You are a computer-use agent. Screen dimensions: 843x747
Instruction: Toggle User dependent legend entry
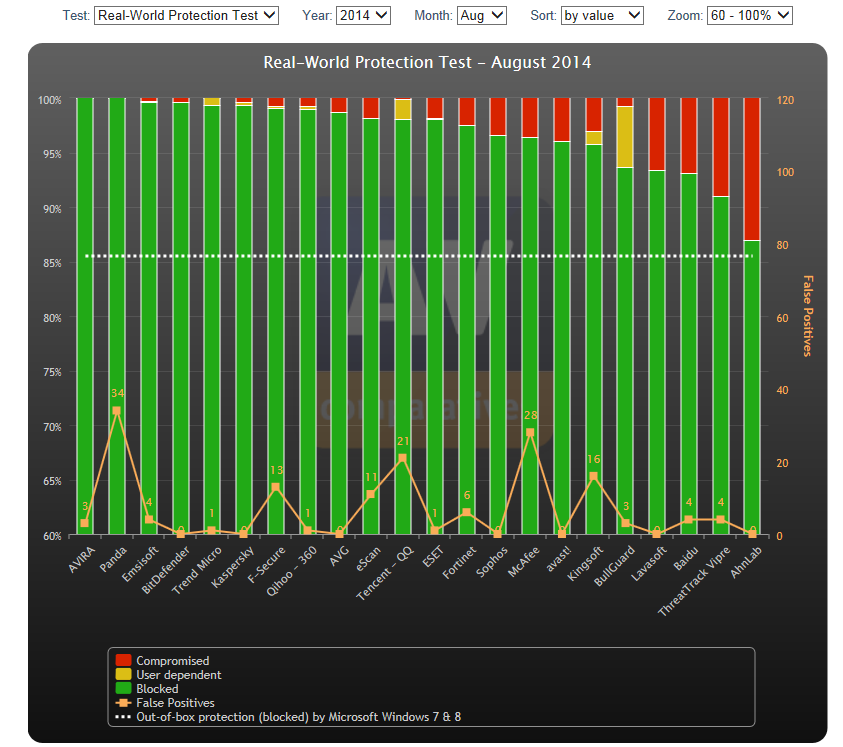(x=178, y=675)
